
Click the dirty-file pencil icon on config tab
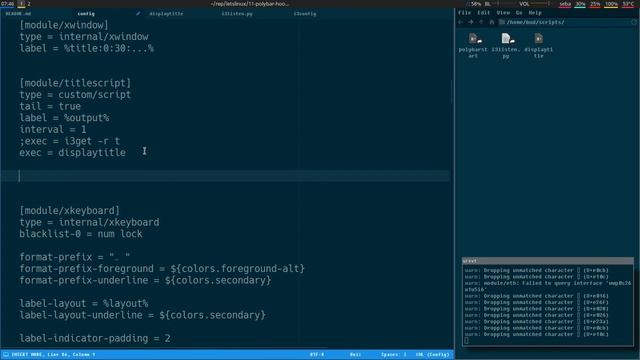(138, 13)
